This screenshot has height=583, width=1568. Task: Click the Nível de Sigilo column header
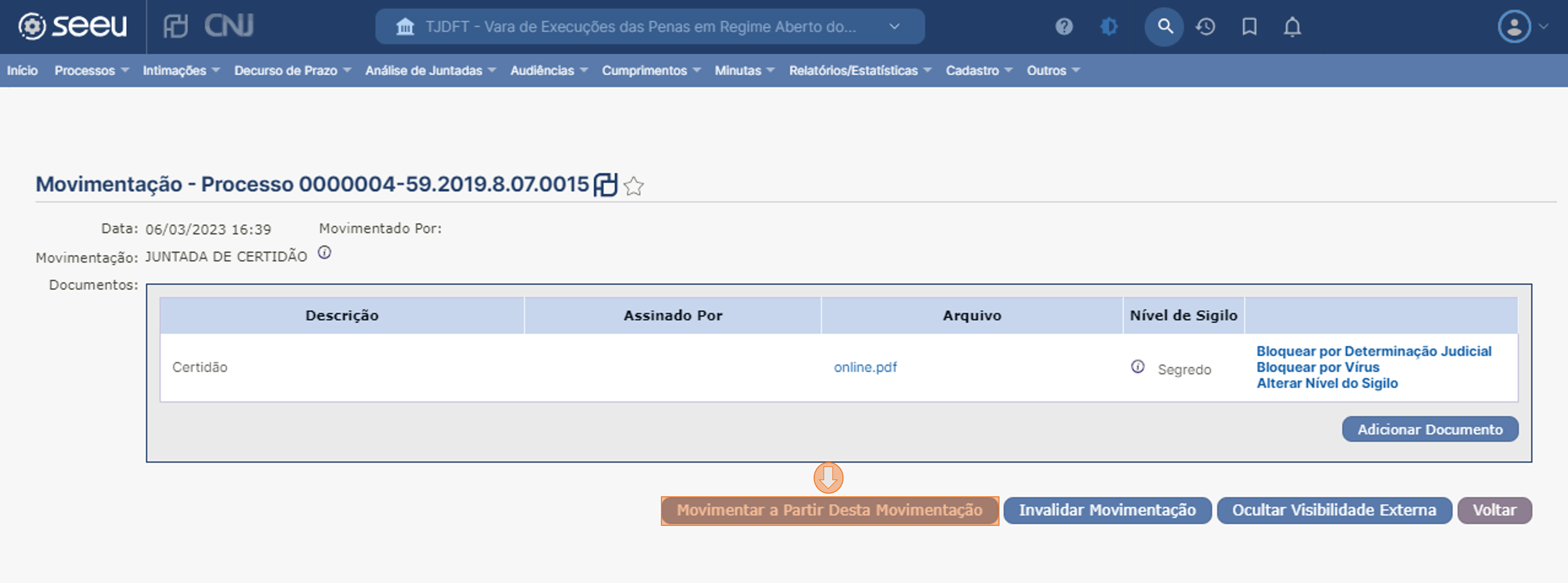click(1183, 315)
